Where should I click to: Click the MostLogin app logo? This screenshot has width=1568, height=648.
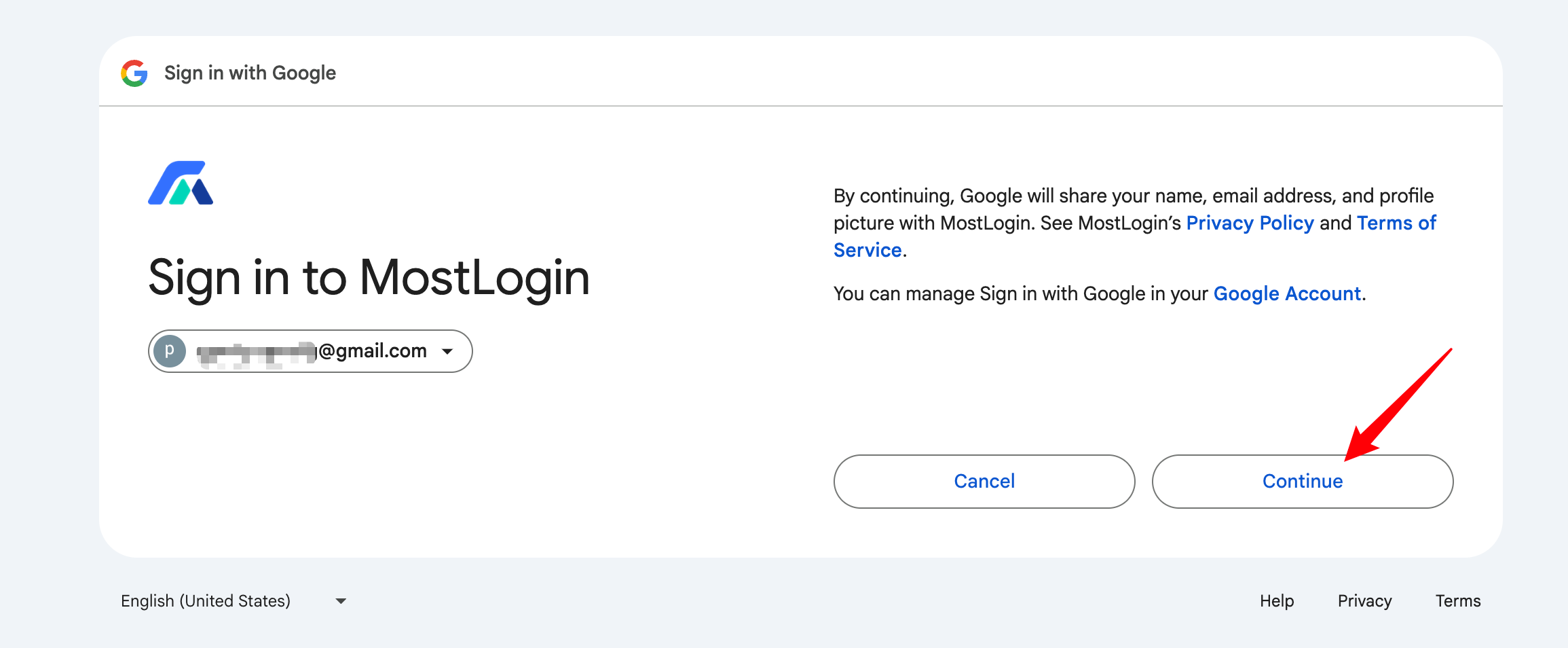(x=181, y=183)
